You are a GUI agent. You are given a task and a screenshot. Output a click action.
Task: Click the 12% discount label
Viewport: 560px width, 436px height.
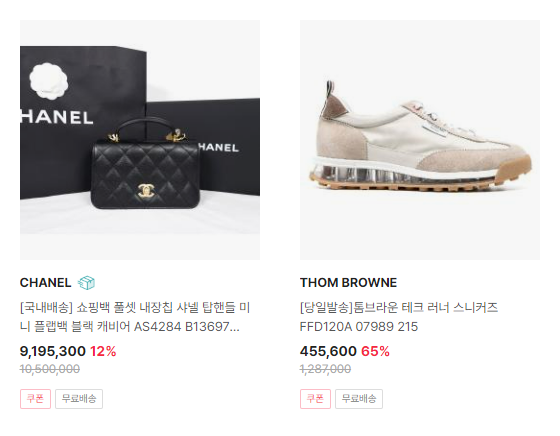click(103, 351)
